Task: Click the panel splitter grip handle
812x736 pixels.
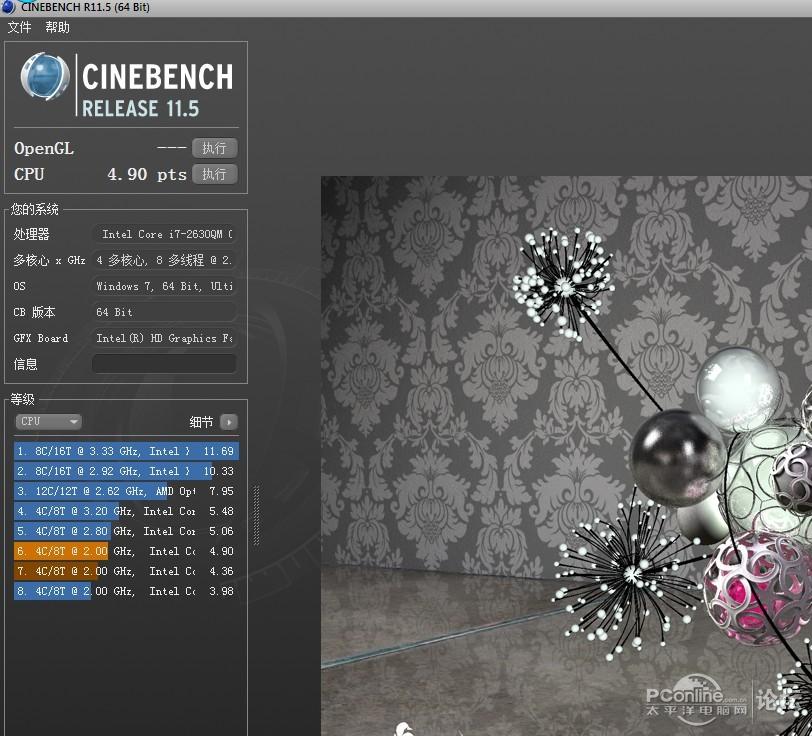Action: pos(256,515)
